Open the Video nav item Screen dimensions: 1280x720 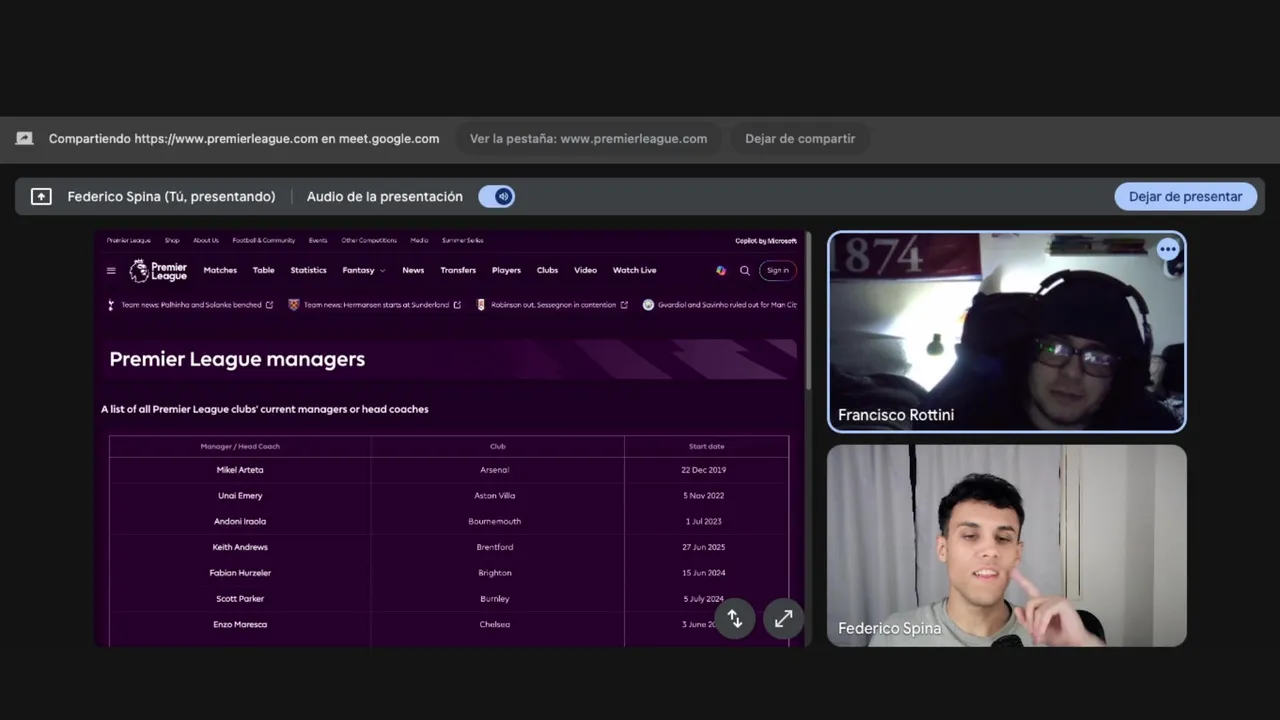(x=585, y=270)
